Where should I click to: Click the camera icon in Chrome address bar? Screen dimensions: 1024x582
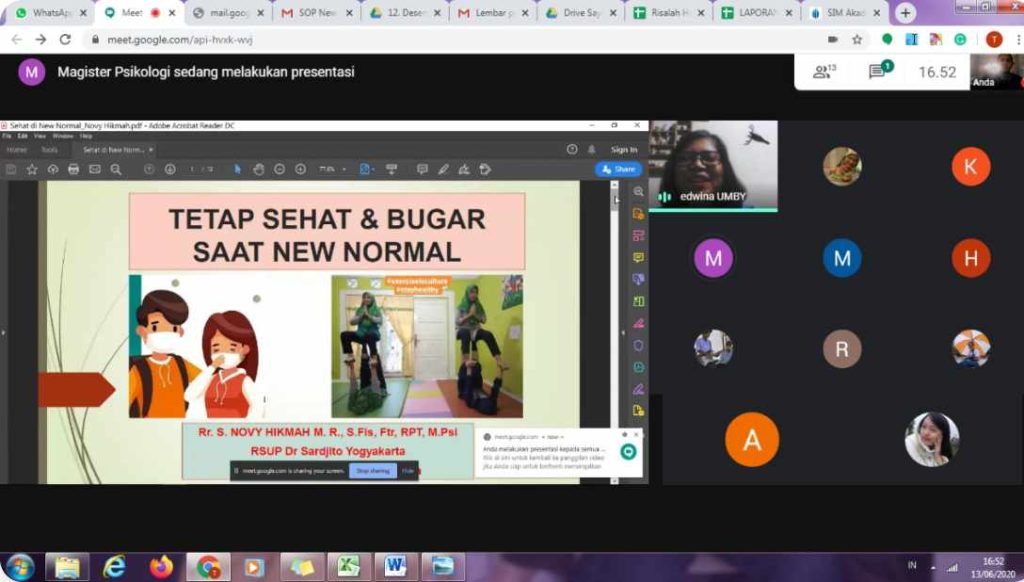833,40
